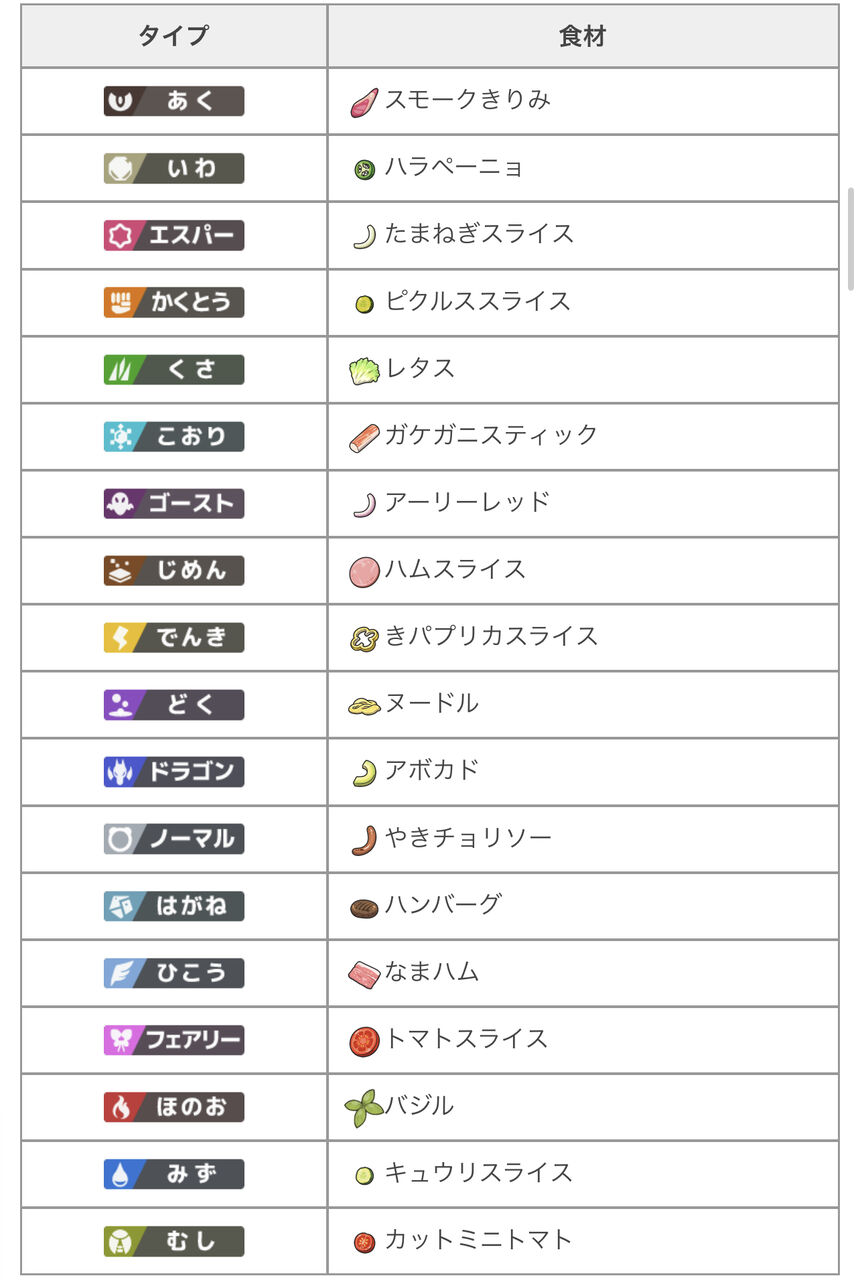Click the でんき electric type badge
Image resolution: width=860 pixels, height=1280 pixels.
point(174,638)
